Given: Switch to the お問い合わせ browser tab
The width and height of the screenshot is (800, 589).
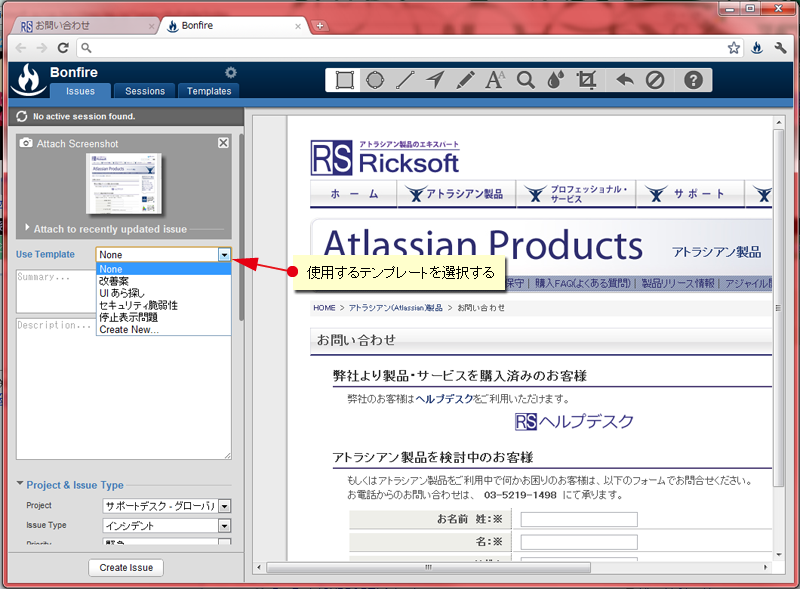Looking at the screenshot, I should click(x=84, y=26).
